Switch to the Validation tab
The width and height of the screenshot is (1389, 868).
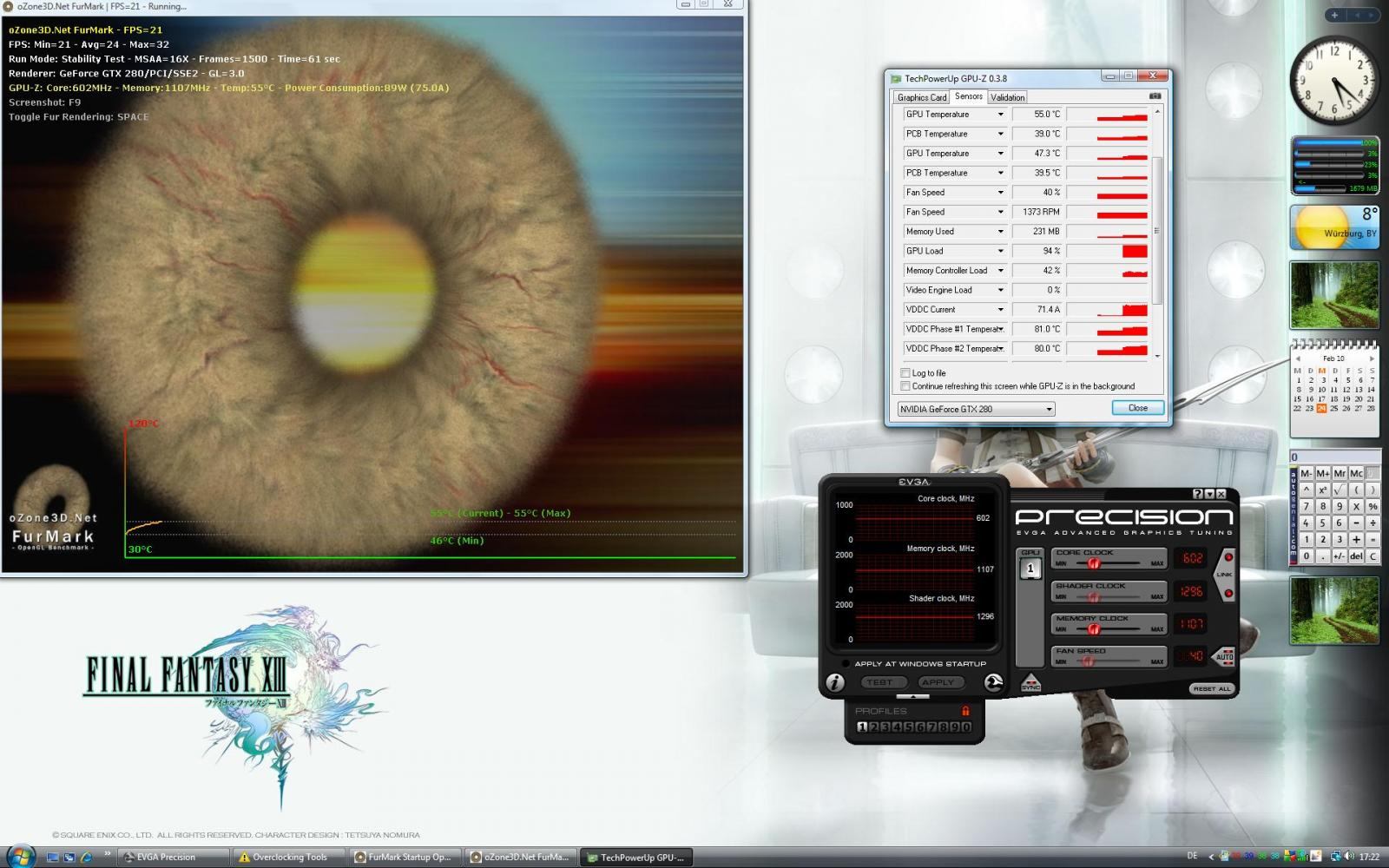click(x=1007, y=97)
